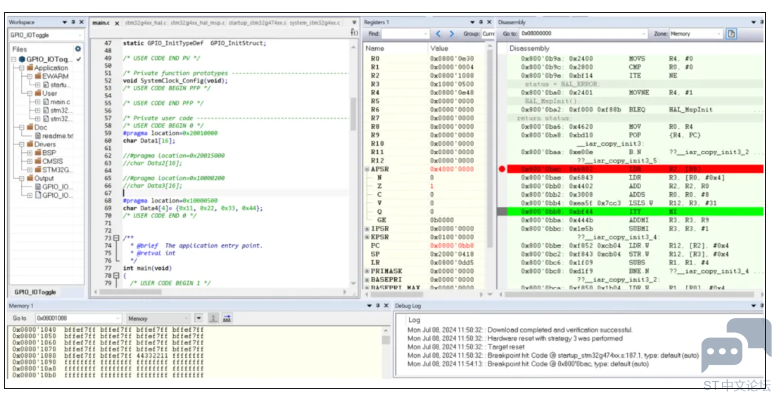
Task: Open the GPIO_IOToggle configuration dropdown
Action: [46, 35]
